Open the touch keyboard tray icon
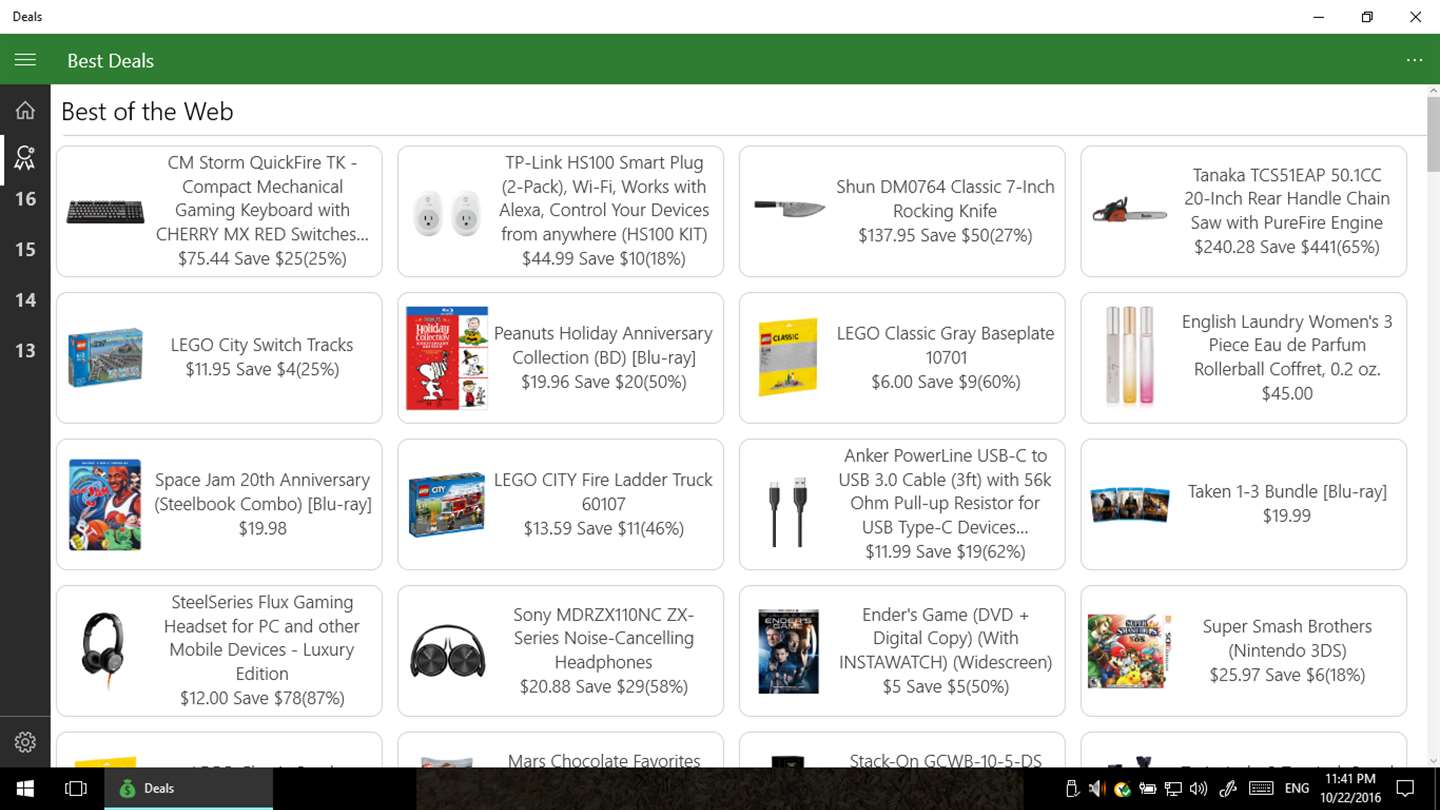This screenshot has height=810, width=1440. tap(1261, 789)
